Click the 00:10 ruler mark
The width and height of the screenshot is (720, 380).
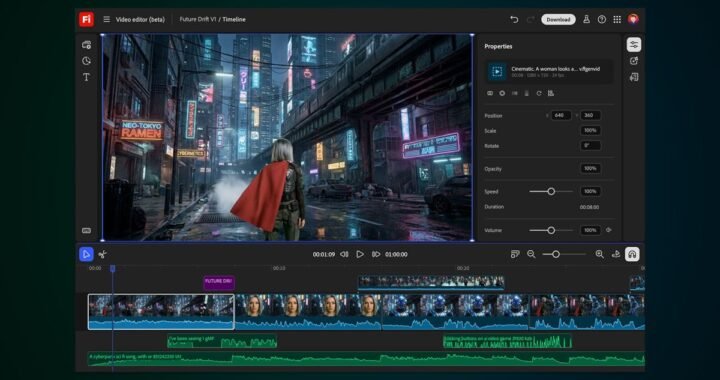pos(279,268)
